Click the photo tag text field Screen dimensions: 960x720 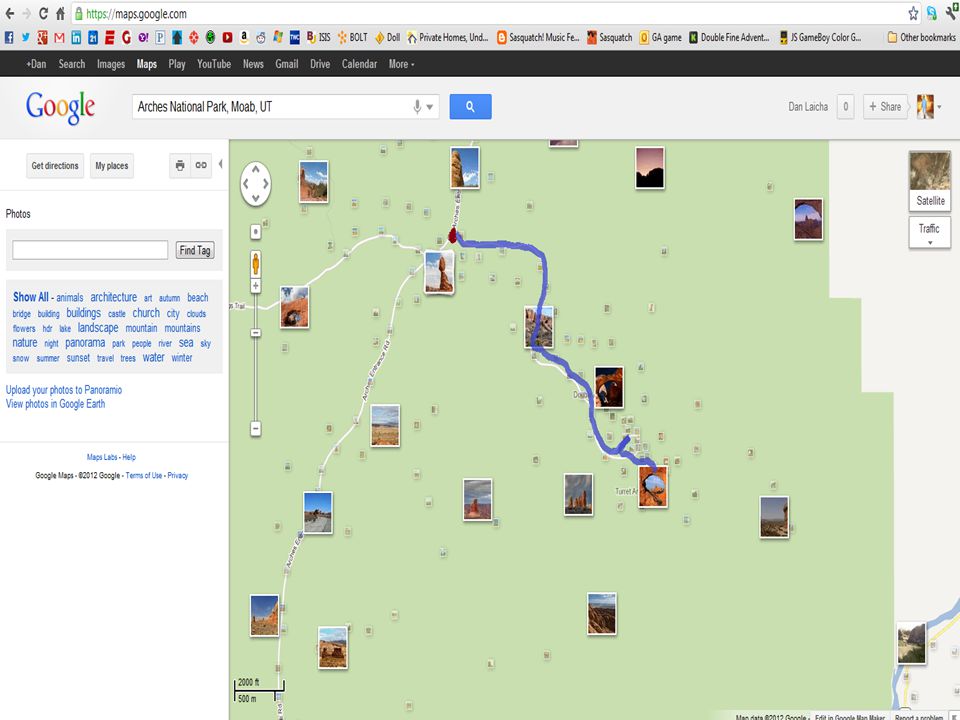pyautogui.click(x=90, y=250)
